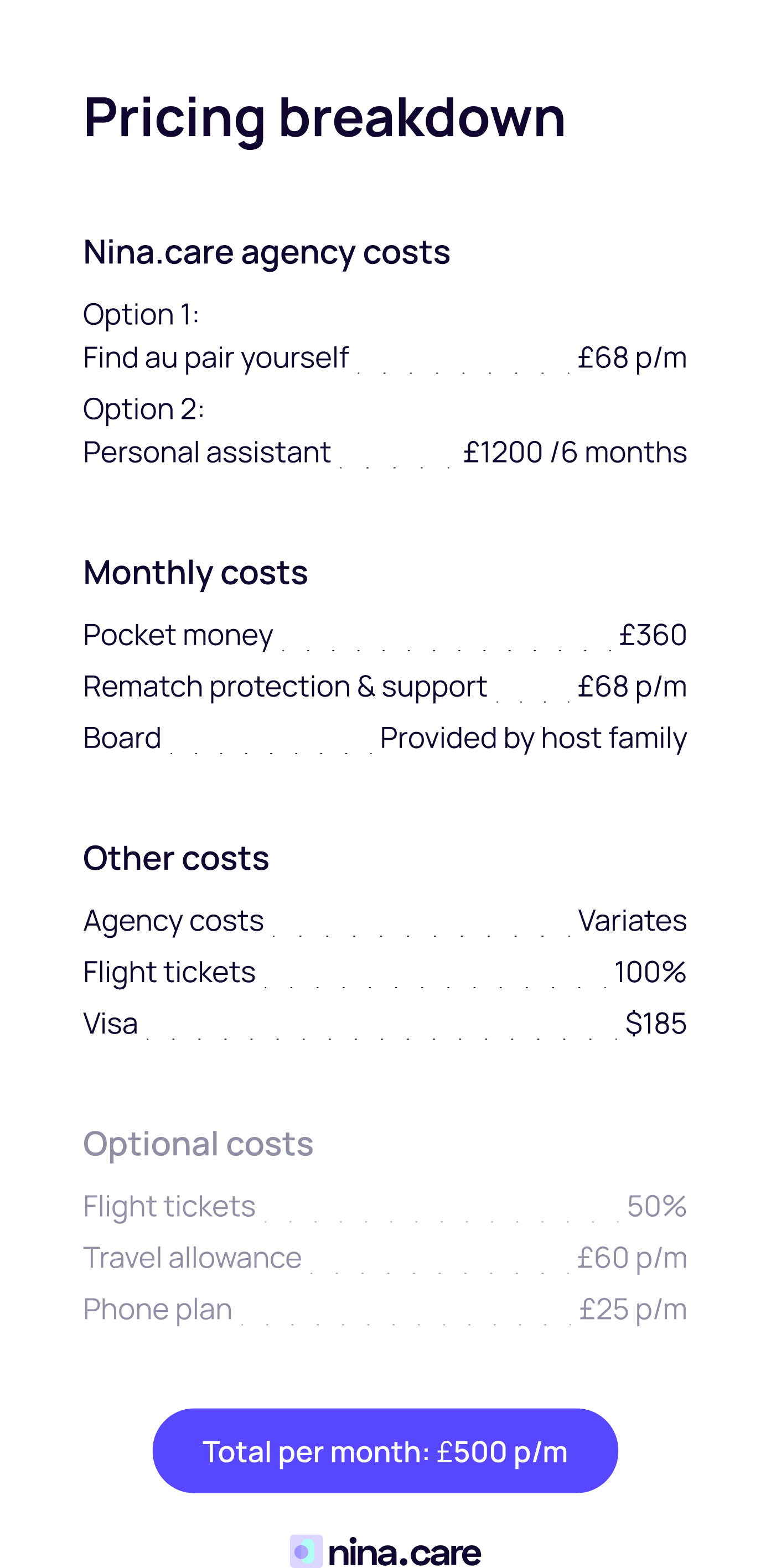
Task: Click the Variates agency costs value
Action: [632, 920]
